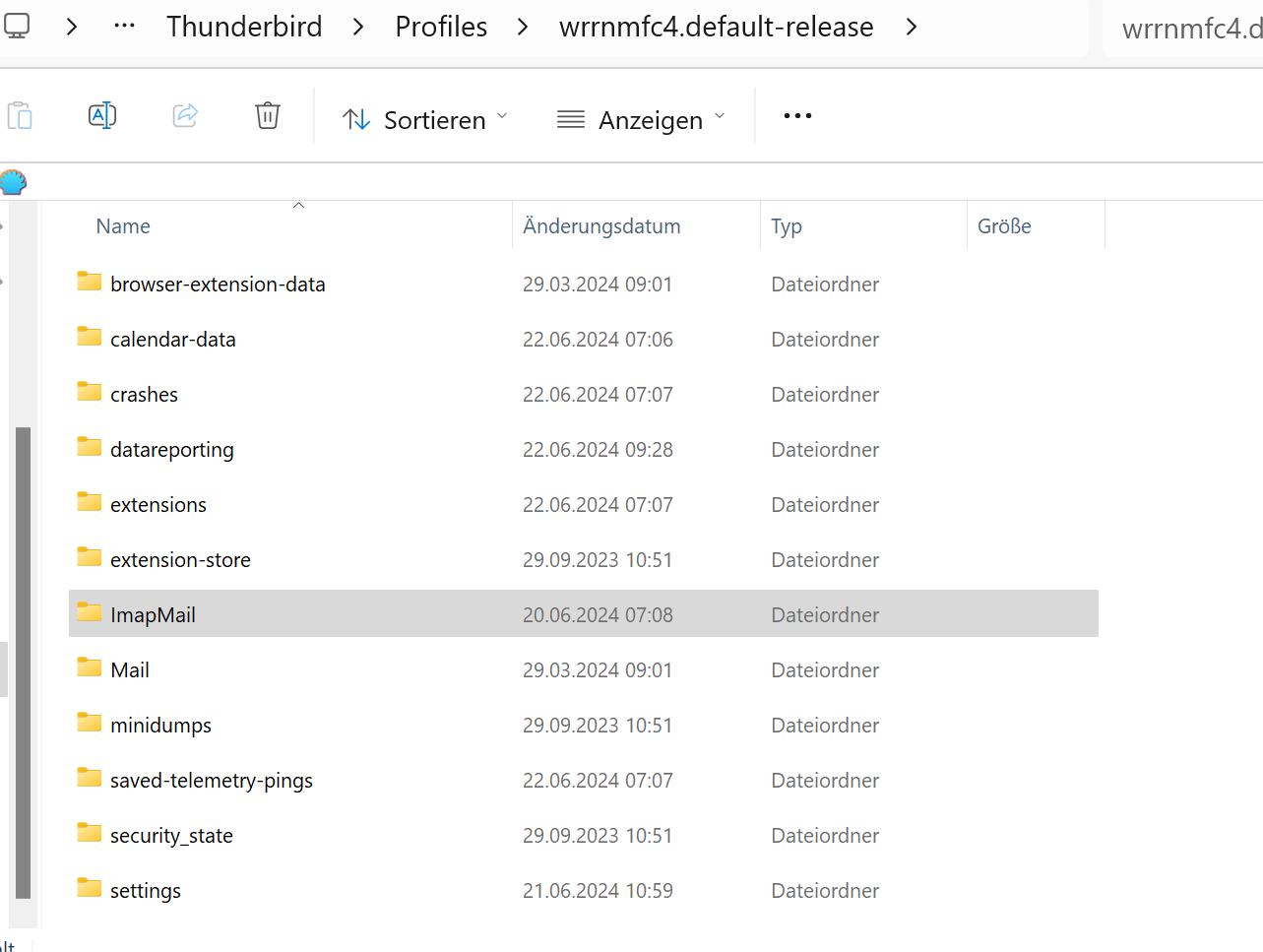The height and width of the screenshot is (952, 1263).
Task: Open the three-dot more options menu
Action: point(797,116)
